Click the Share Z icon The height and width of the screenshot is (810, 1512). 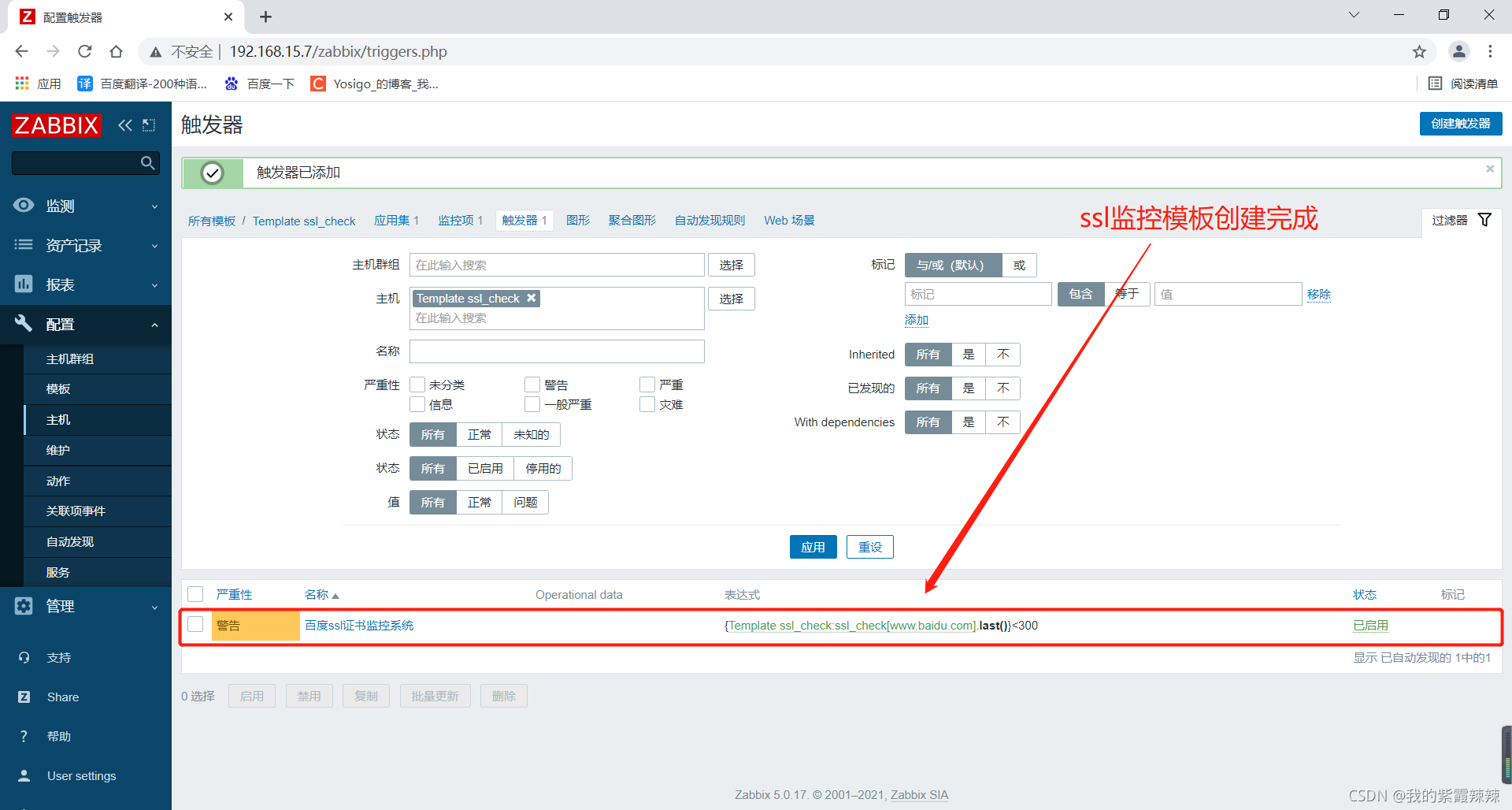coord(24,697)
